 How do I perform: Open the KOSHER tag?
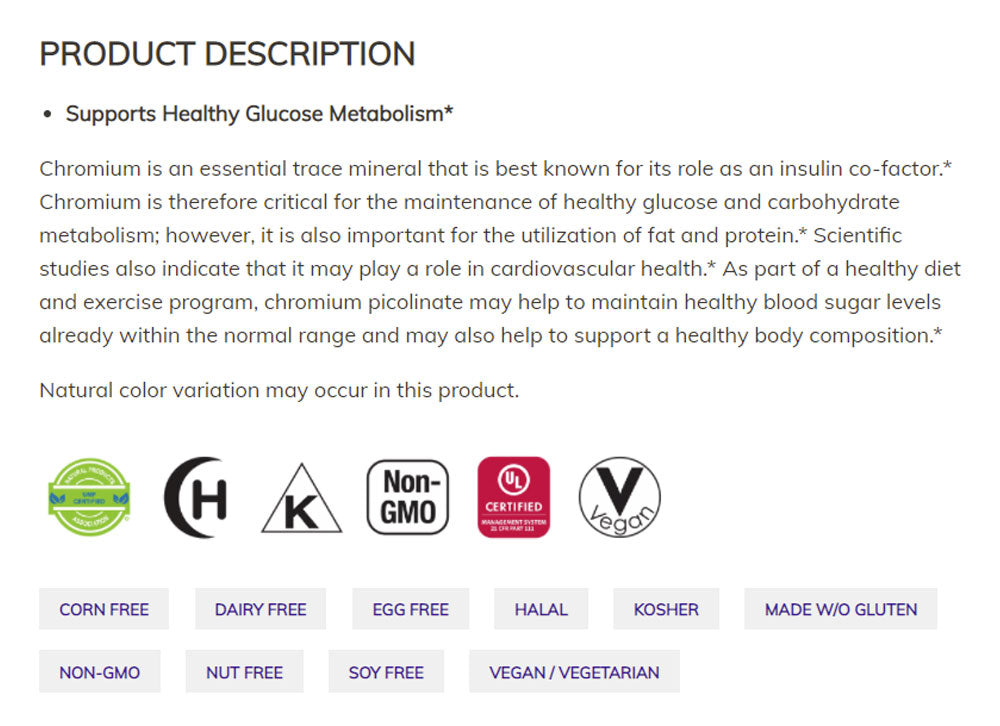pos(666,609)
